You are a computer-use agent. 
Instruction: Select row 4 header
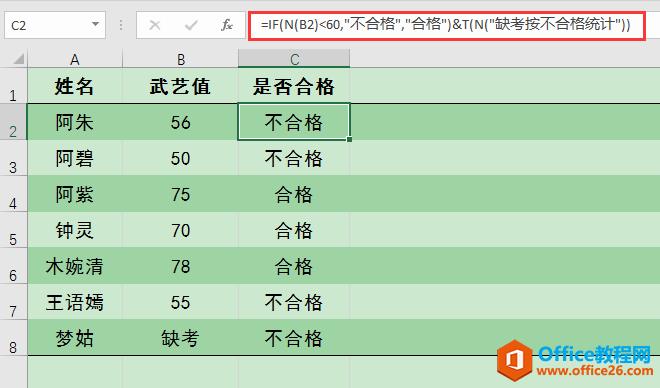coord(13,194)
